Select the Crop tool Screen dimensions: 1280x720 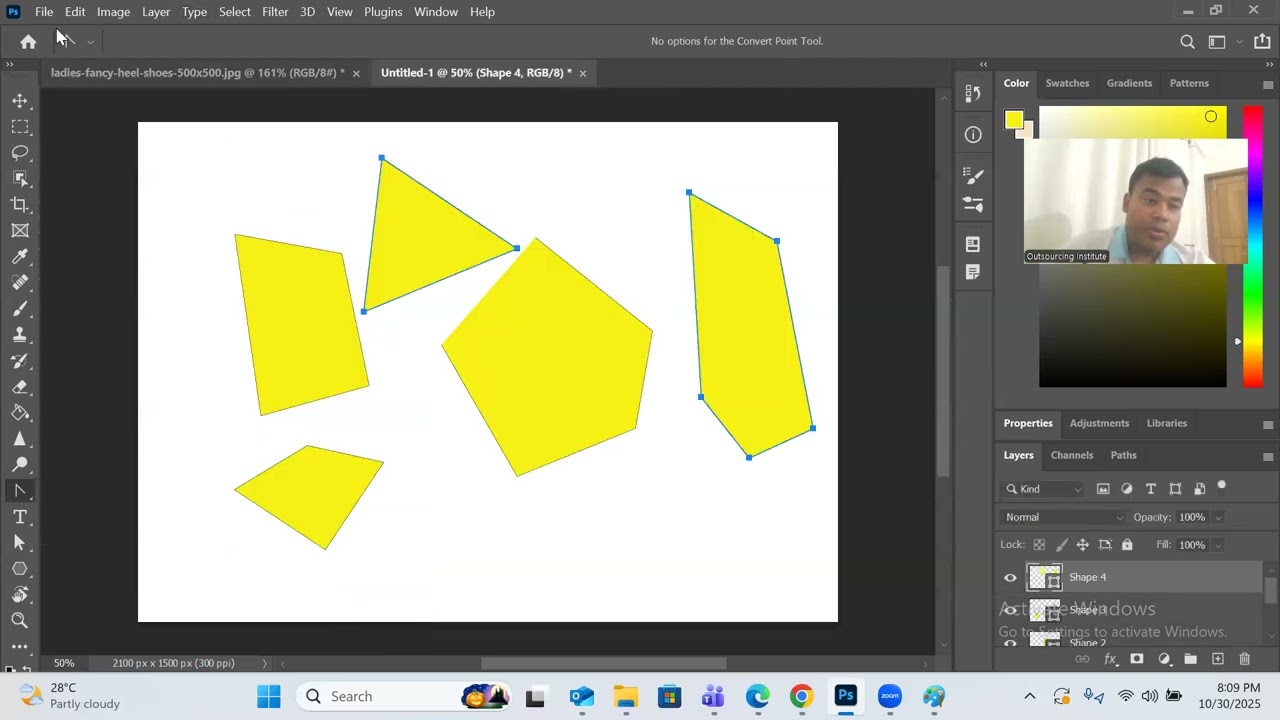click(x=20, y=205)
